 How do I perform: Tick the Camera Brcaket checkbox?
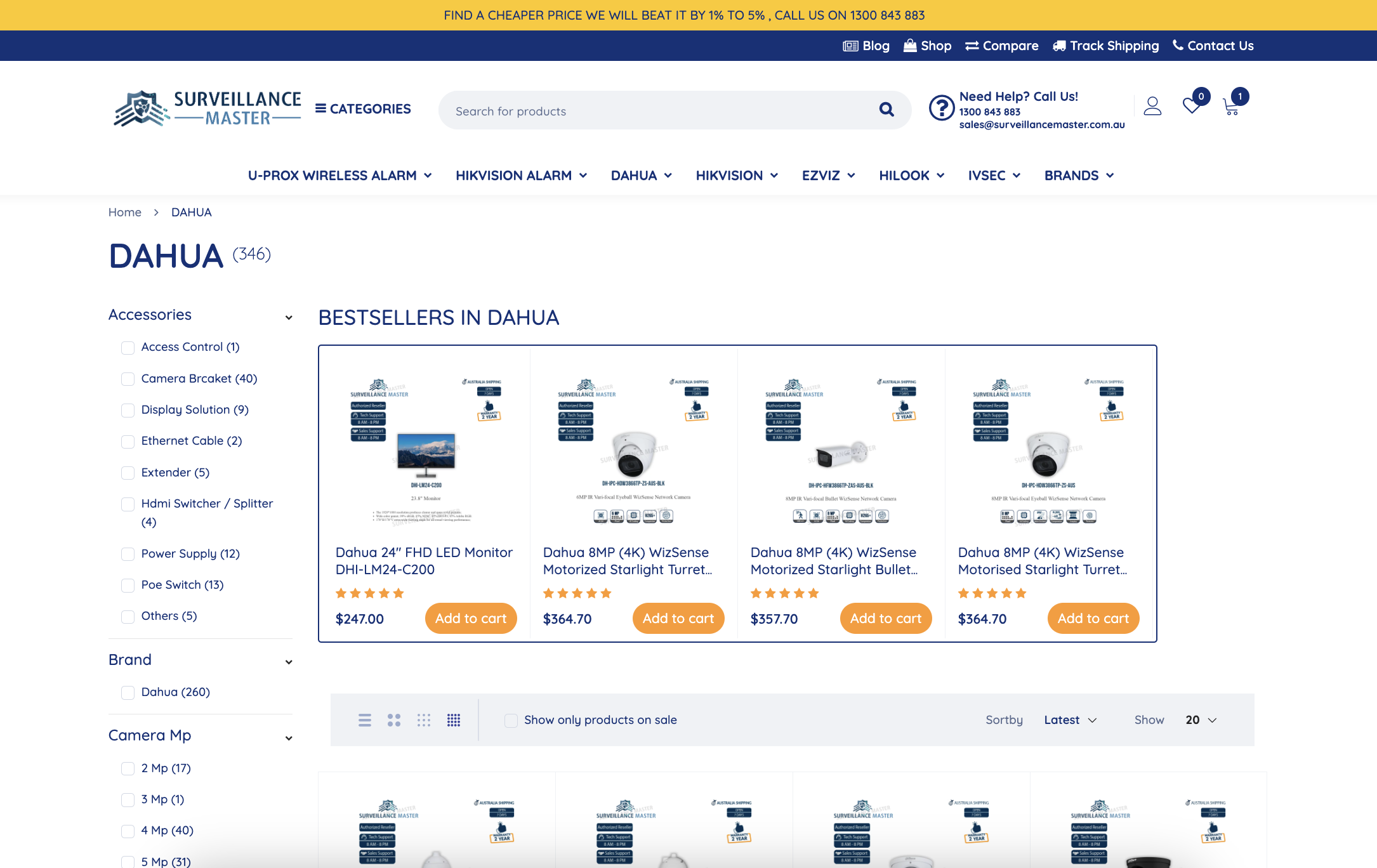128,379
